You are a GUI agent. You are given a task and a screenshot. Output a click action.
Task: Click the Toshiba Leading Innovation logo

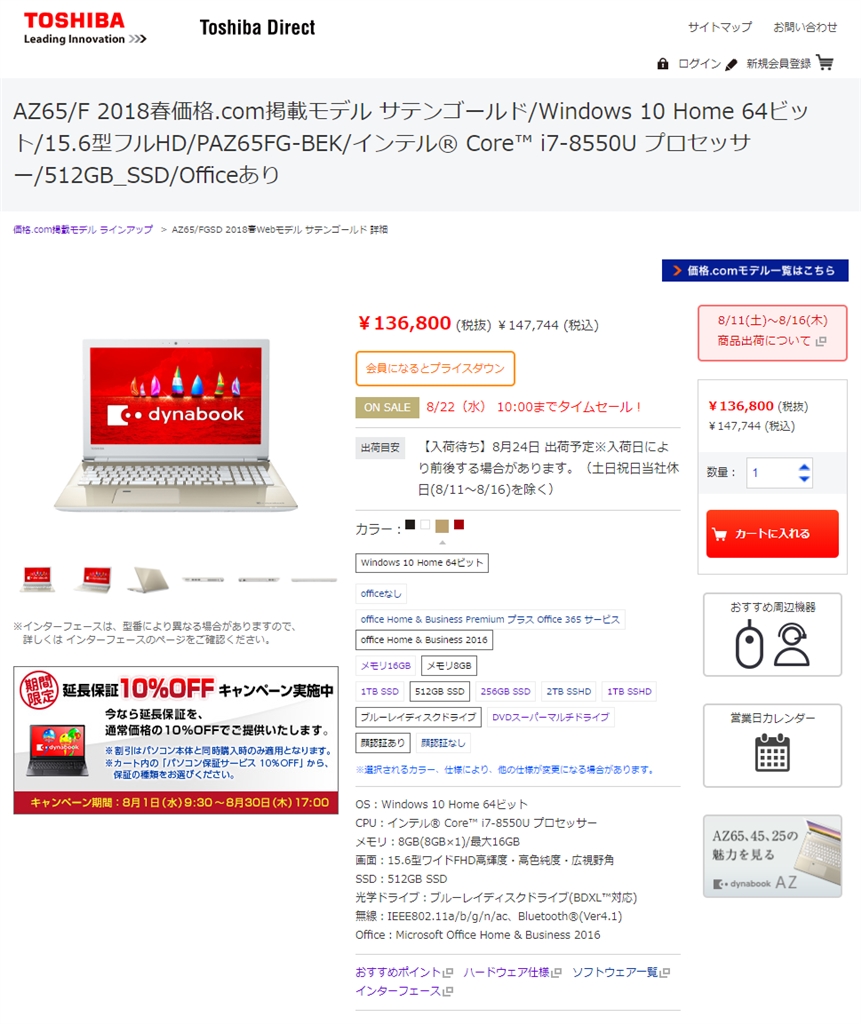tap(85, 29)
